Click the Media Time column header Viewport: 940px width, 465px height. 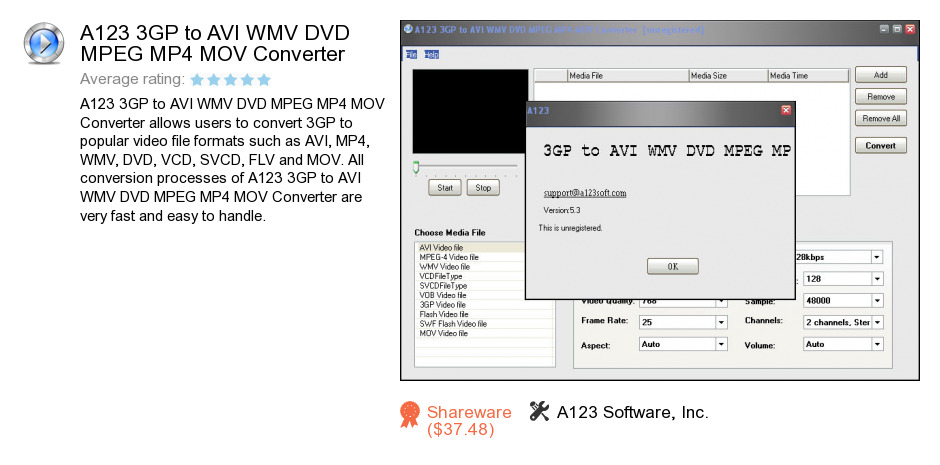pyautogui.click(x=808, y=76)
